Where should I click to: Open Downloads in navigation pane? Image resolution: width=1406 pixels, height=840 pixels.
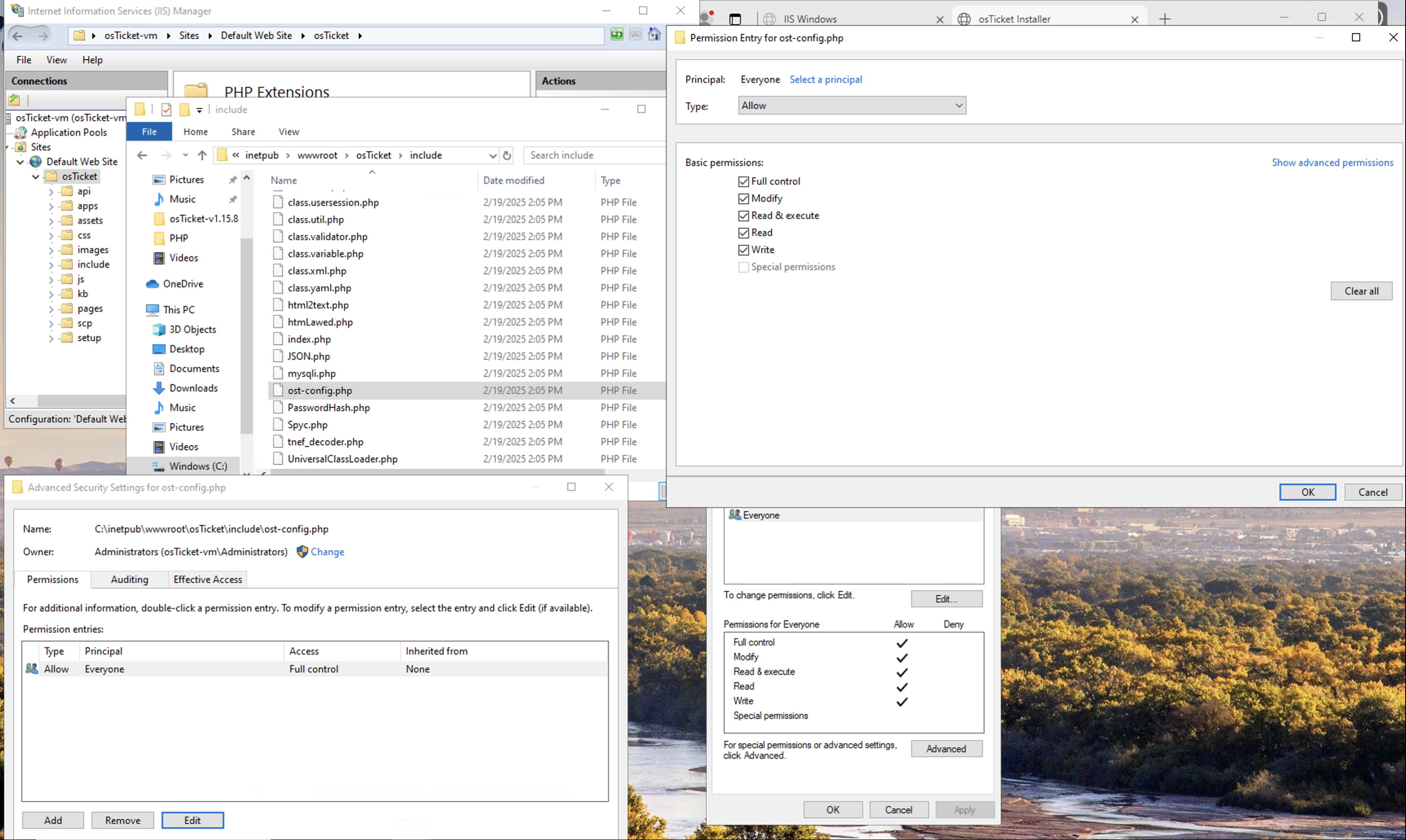[x=193, y=388]
